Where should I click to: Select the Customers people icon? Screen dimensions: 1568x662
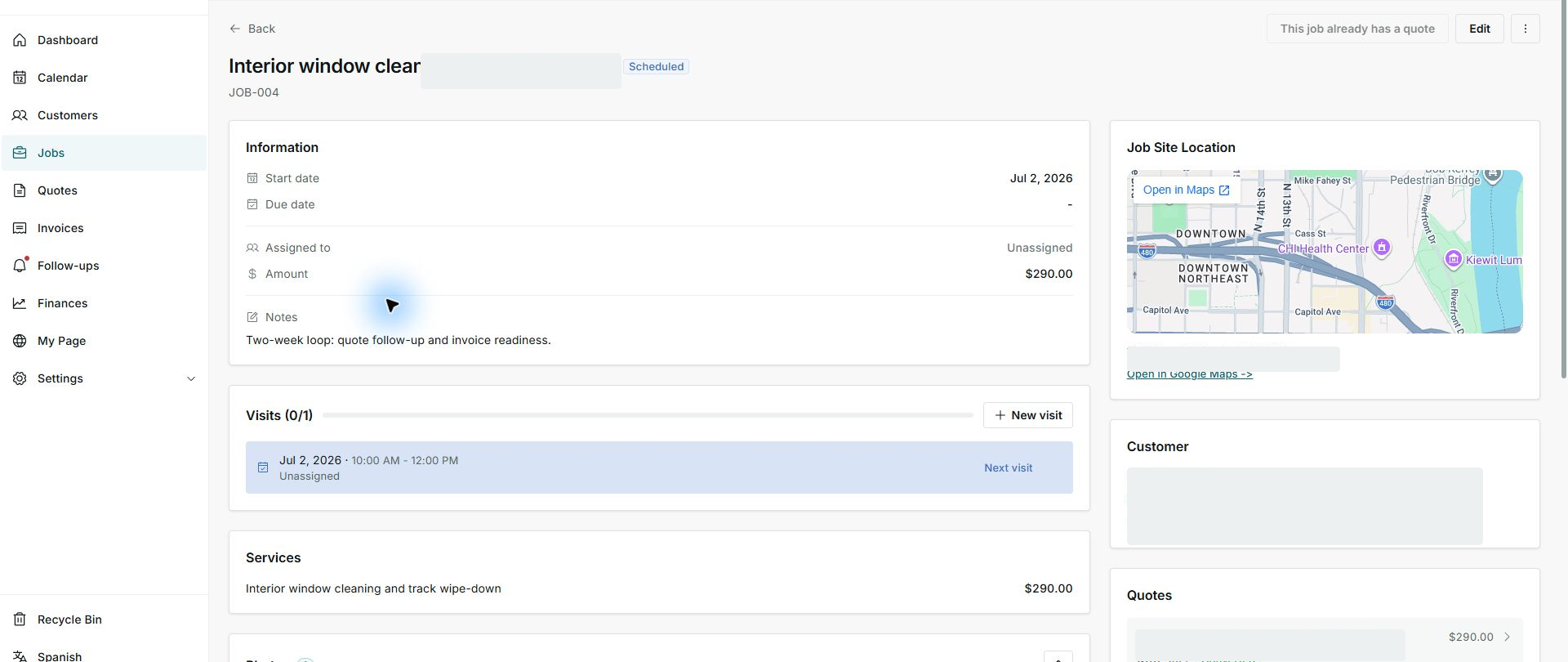(x=20, y=115)
